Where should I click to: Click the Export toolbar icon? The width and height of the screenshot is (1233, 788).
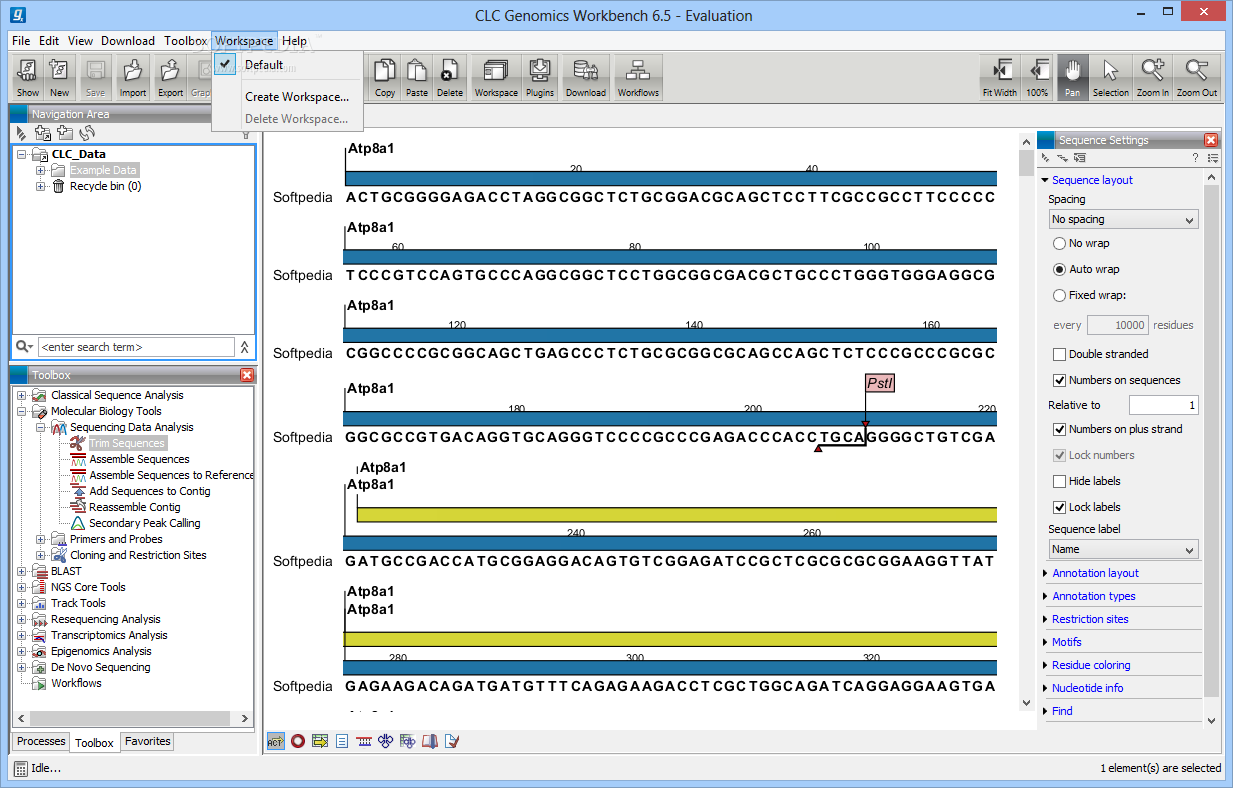(170, 77)
